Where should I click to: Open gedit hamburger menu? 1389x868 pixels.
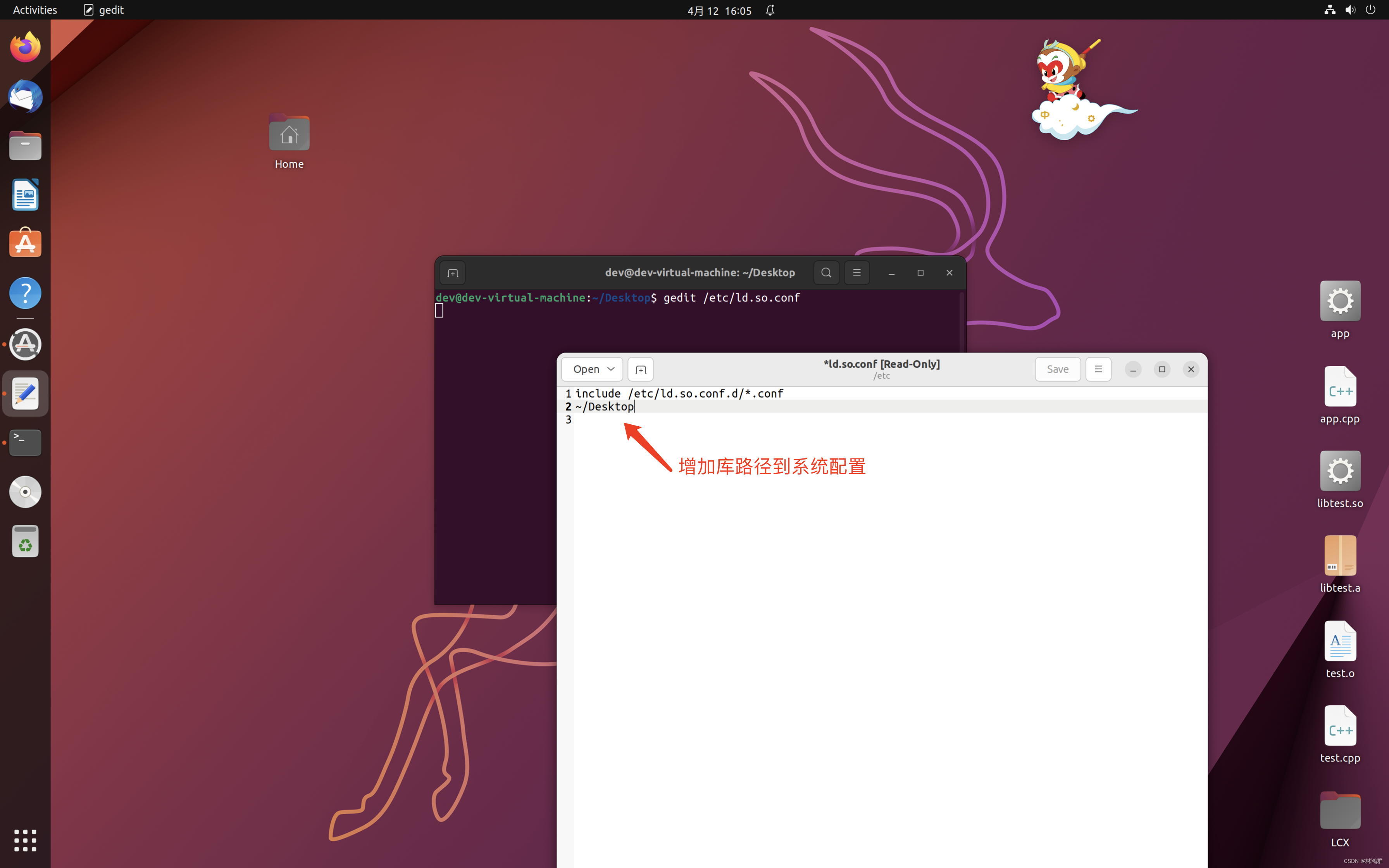click(x=1099, y=369)
